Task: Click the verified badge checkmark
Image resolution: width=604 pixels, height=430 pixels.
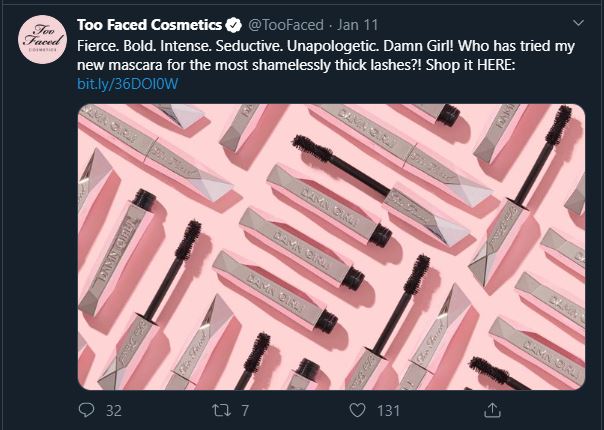Action: click(x=233, y=23)
